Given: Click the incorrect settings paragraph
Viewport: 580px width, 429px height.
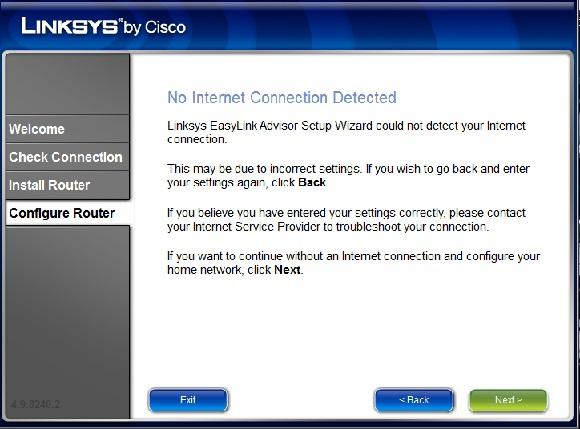Looking at the screenshot, I should point(348,176).
